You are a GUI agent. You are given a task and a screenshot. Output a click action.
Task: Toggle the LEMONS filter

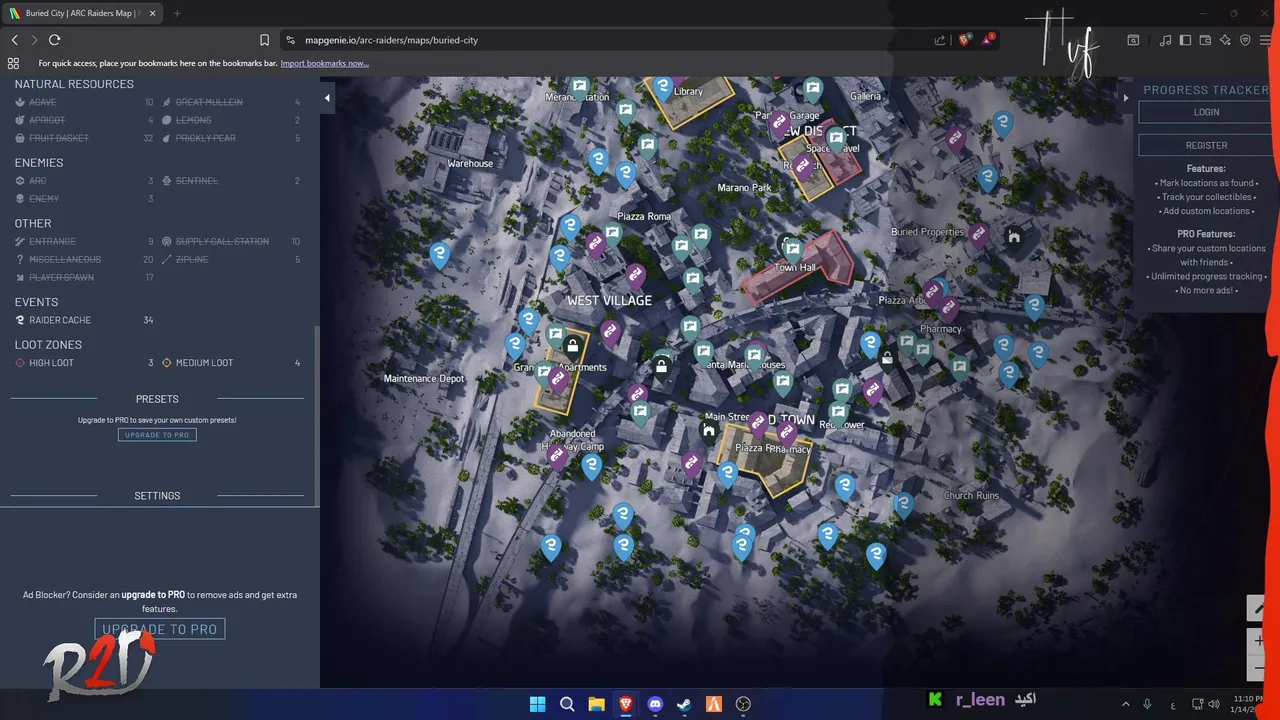(x=231, y=120)
